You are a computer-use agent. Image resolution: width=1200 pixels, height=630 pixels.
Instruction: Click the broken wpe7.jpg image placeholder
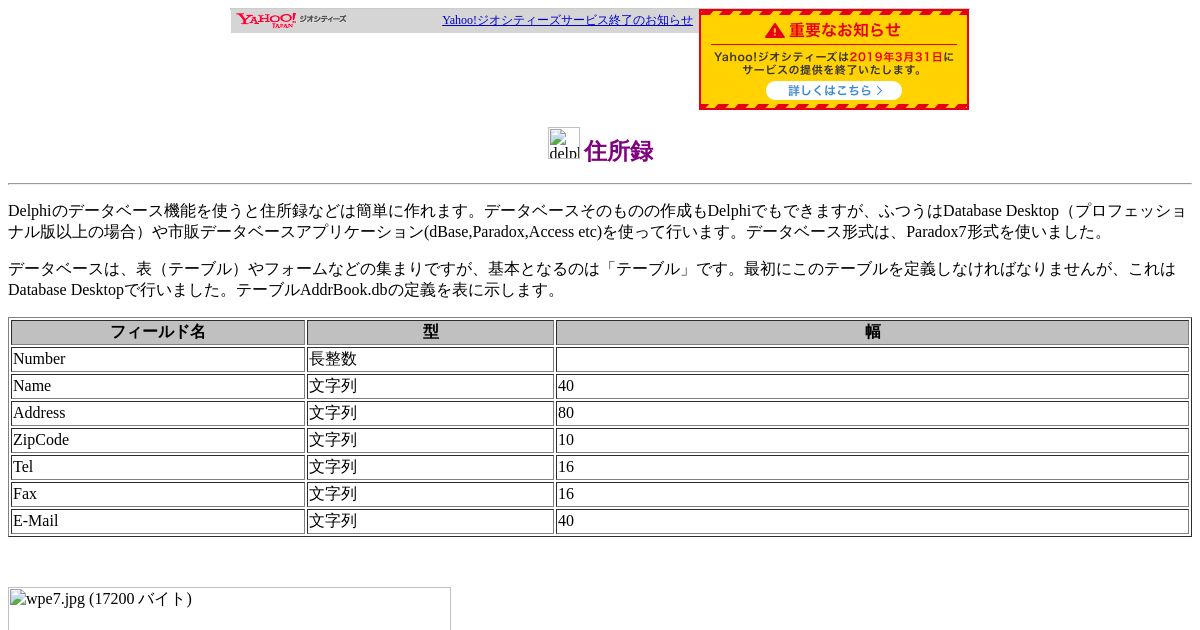(x=229, y=608)
